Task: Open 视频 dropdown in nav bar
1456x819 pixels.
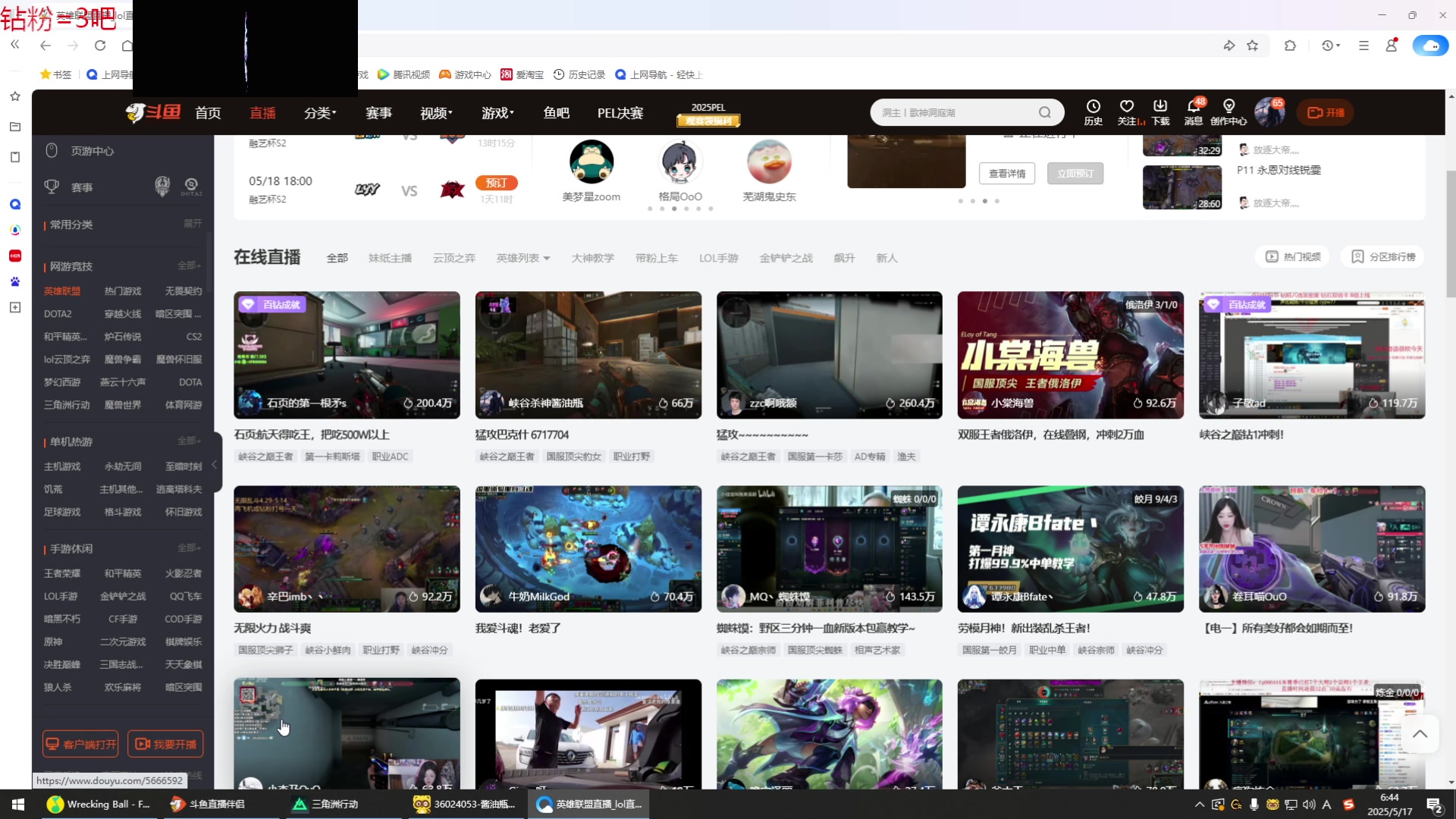Action: click(436, 113)
